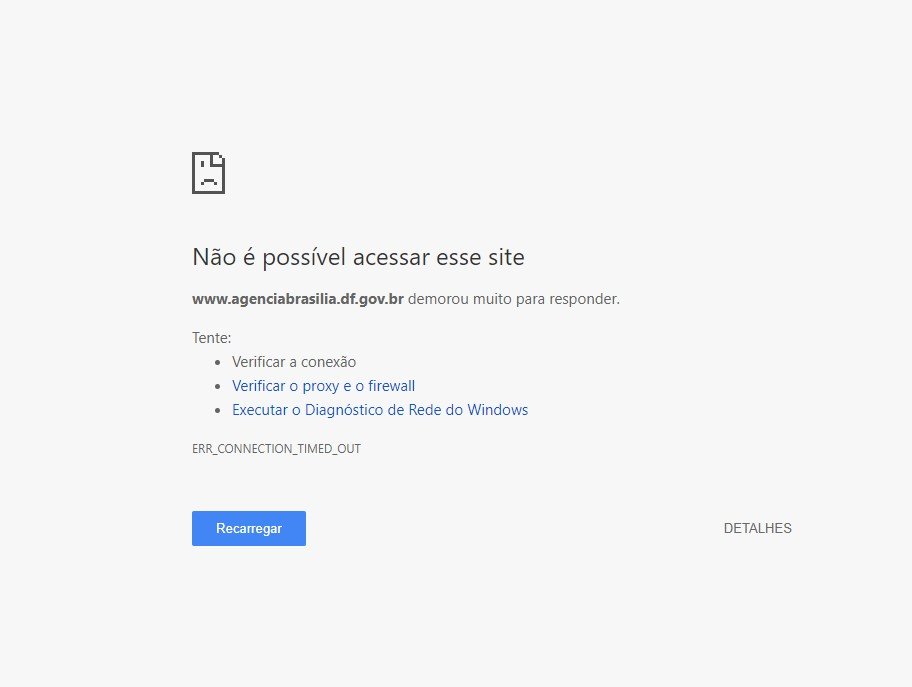Click the bullet beside the proxy link
Viewport: 912px width, 687px height.
click(x=218, y=386)
